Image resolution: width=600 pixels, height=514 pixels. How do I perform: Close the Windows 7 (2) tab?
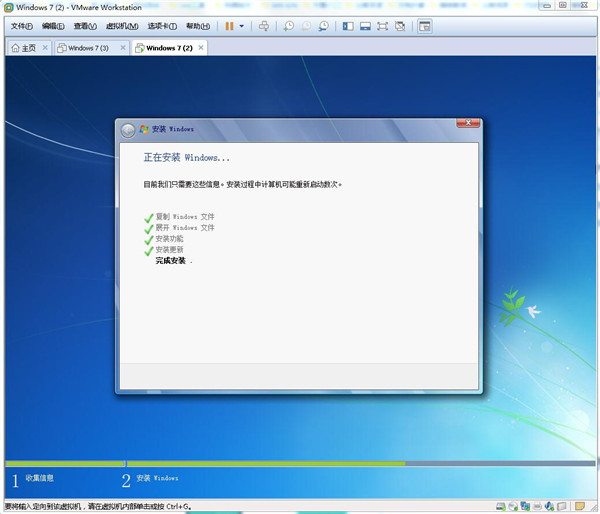click(201, 47)
